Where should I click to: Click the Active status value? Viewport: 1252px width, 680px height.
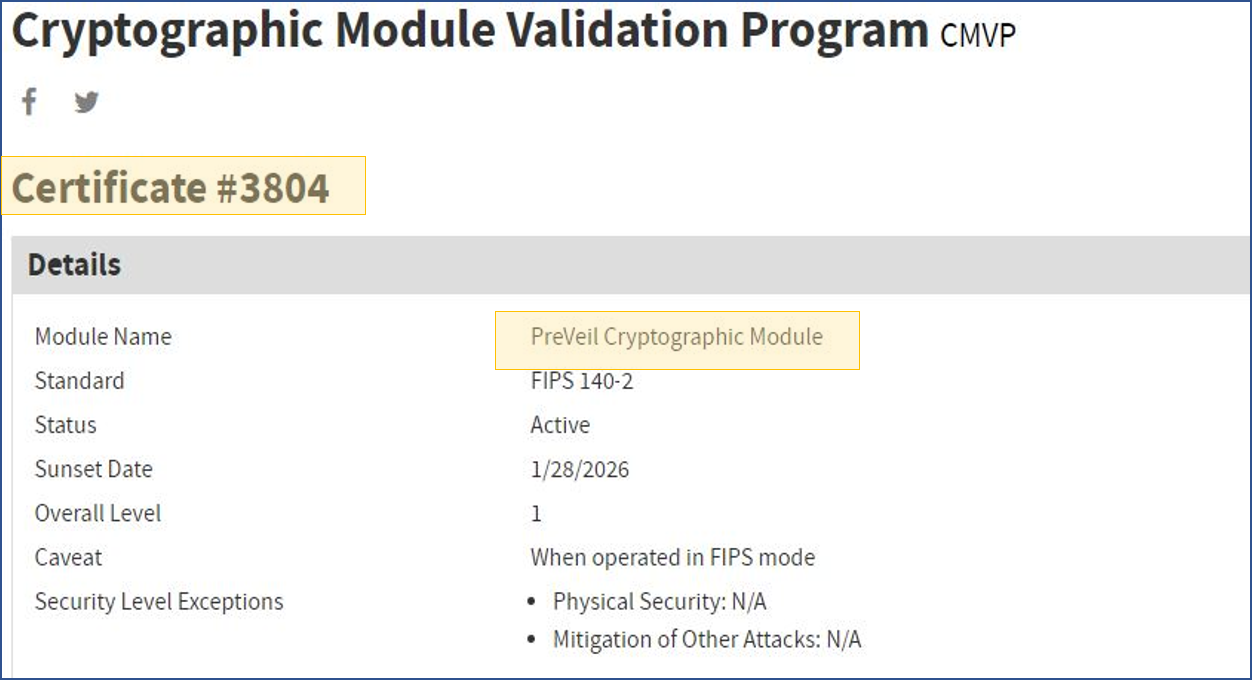click(560, 425)
